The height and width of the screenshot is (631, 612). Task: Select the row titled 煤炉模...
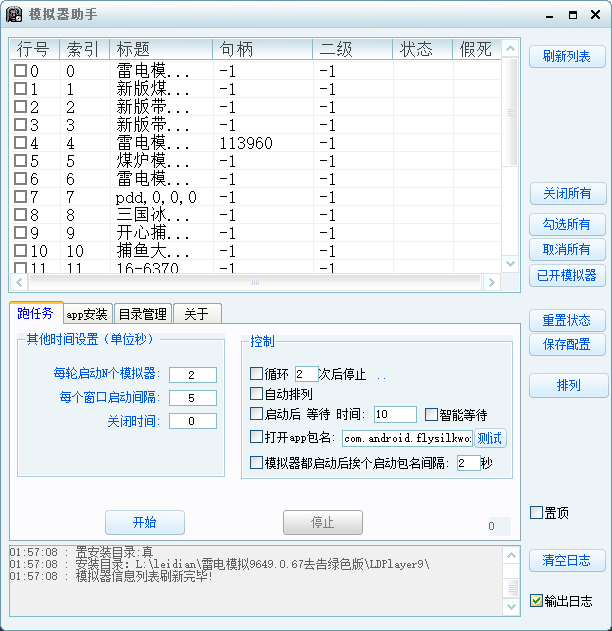click(255, 161)
